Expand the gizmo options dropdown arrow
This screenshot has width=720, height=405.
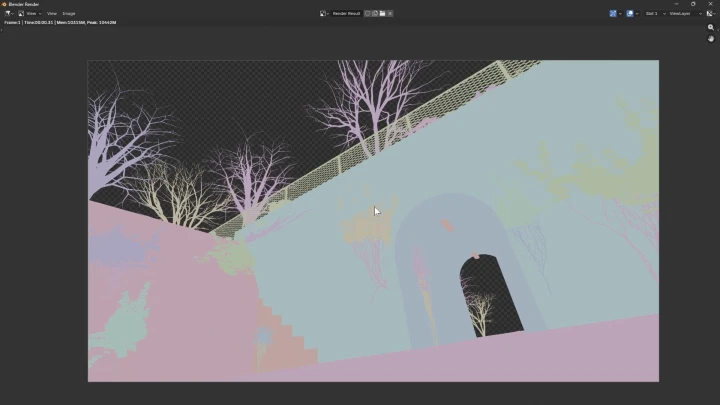coord(620,14)
